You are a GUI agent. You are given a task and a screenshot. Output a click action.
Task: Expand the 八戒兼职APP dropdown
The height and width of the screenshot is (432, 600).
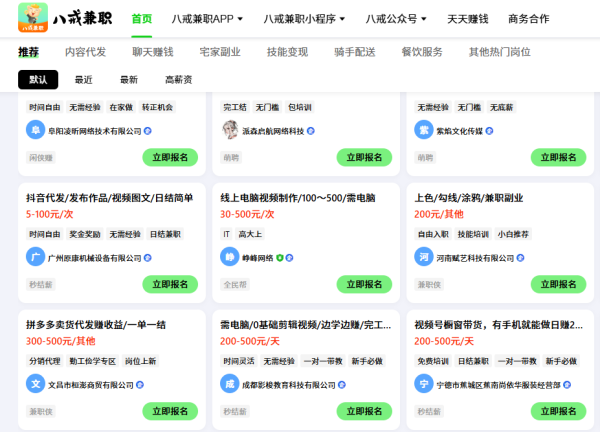tap(207, 19)
